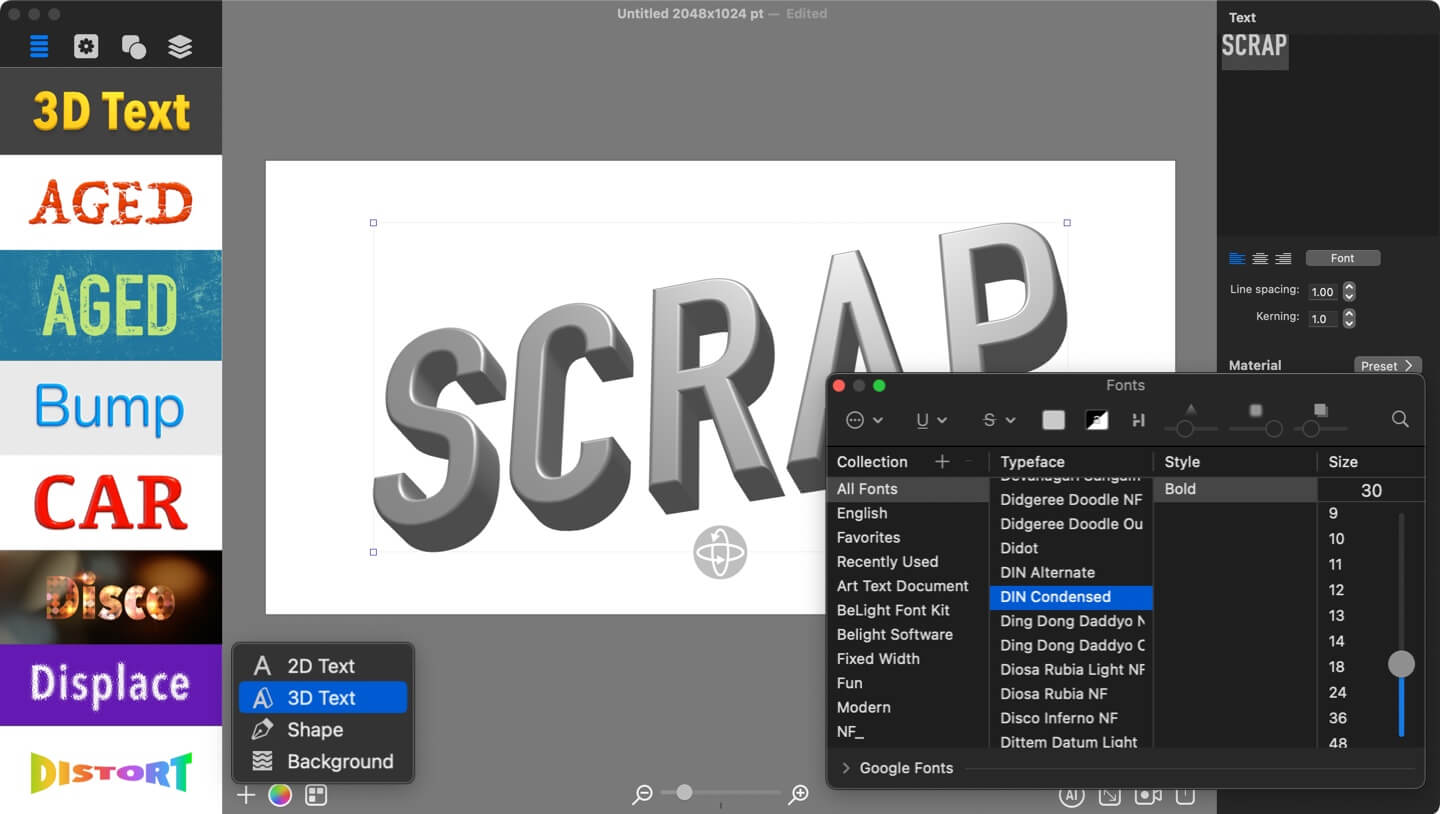The image size is (1440, 814).
Task: Click the Line spacing stepper
Action: click(x=1349, y=292)
